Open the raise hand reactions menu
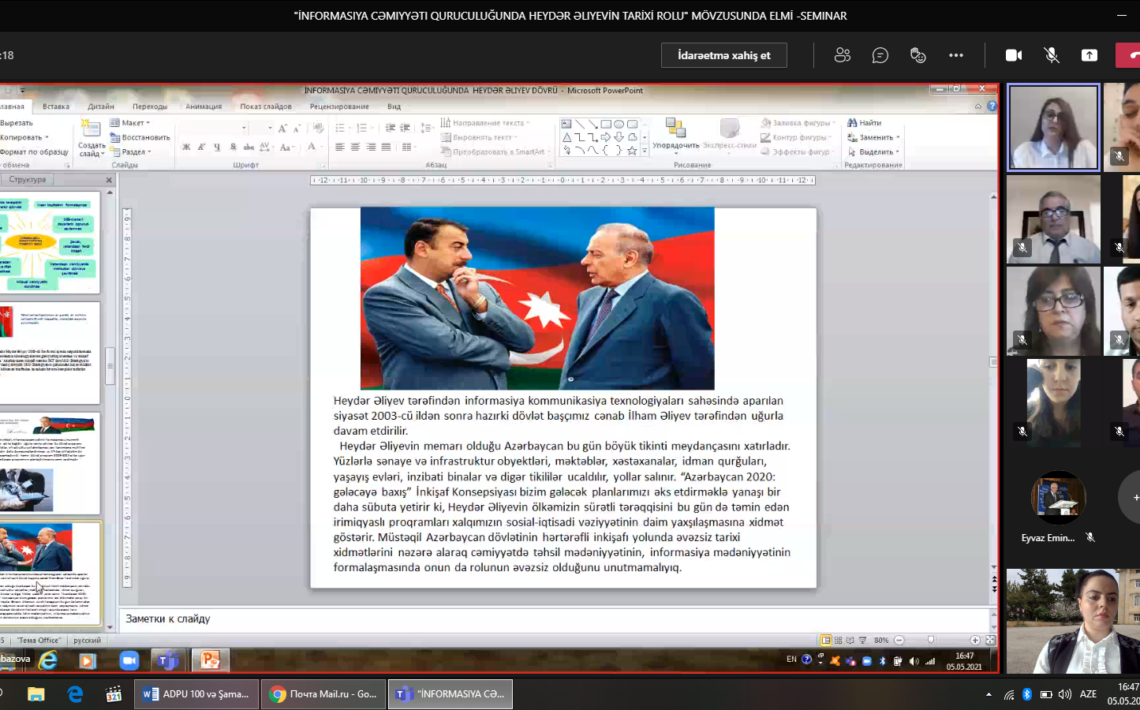 918,55
